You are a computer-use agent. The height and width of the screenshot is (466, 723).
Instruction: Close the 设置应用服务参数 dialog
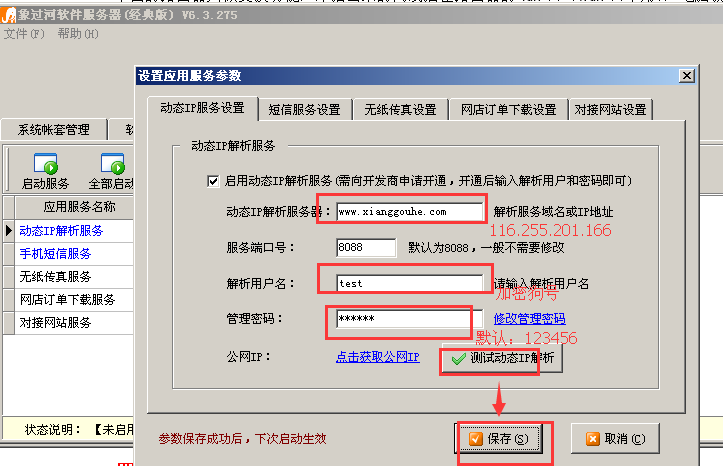tap(687, 76)
